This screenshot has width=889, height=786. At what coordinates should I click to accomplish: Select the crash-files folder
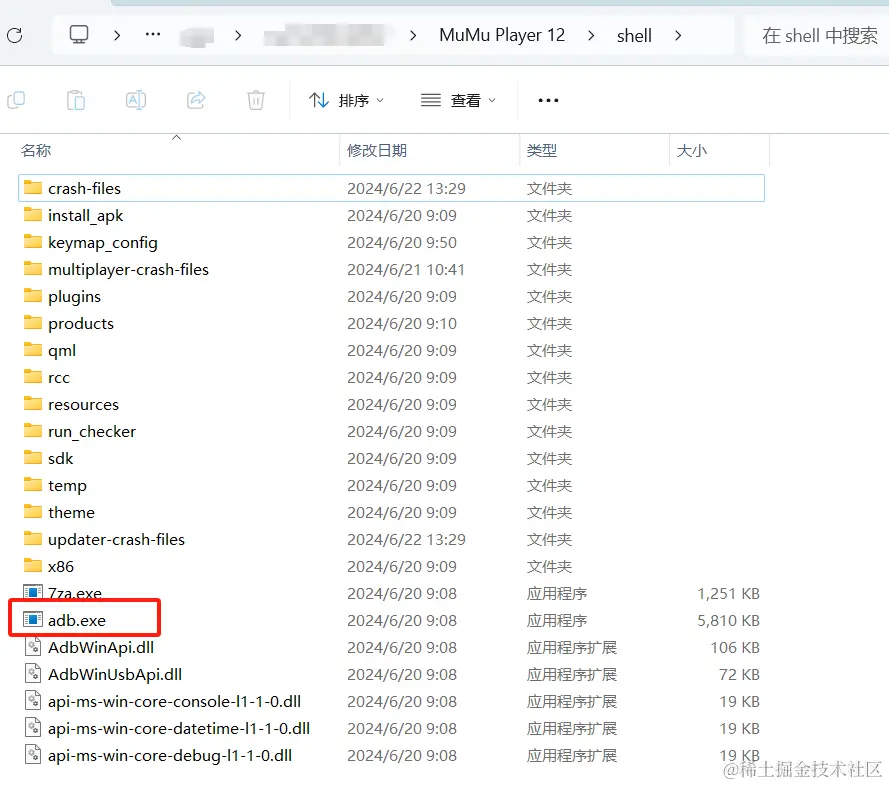pyautogui.click(x=391, y=188)
